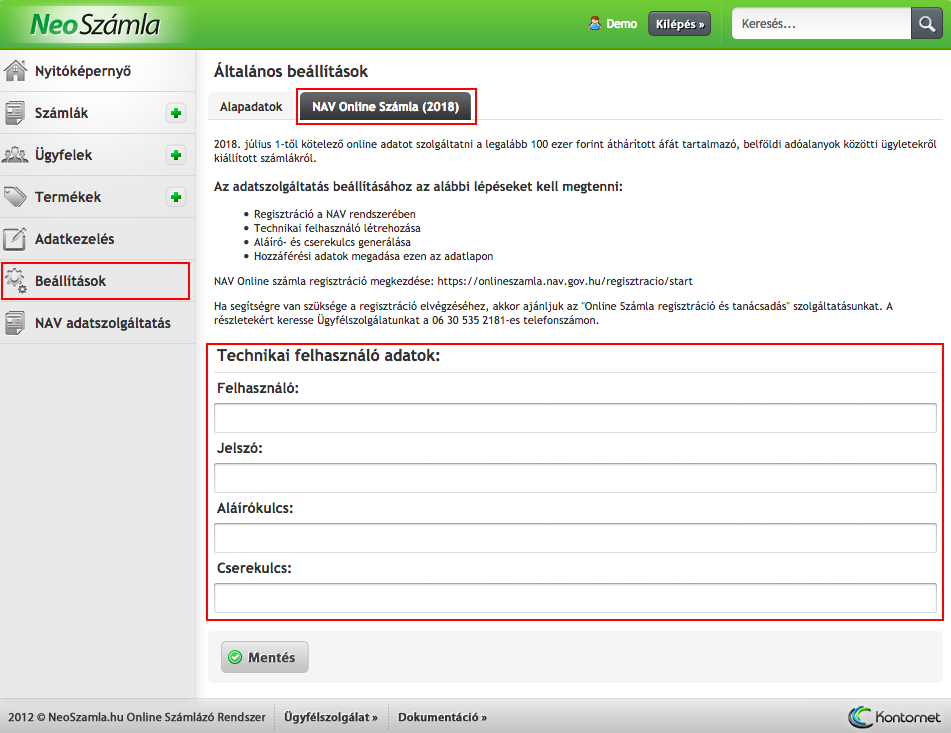Open the Ügyfélszolgálat footer link
The image size is (951, 733).
pyautogui.click(x=331, y=717)
